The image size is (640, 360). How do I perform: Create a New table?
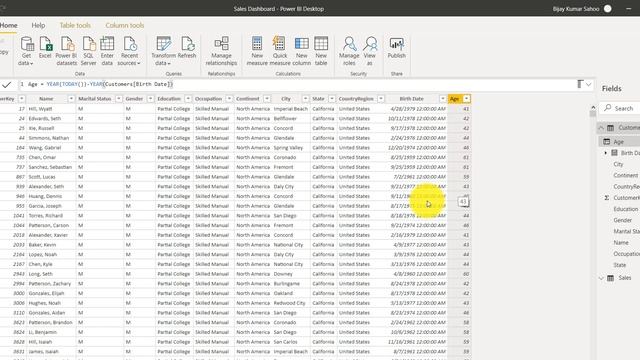click(x=321, y=51)
